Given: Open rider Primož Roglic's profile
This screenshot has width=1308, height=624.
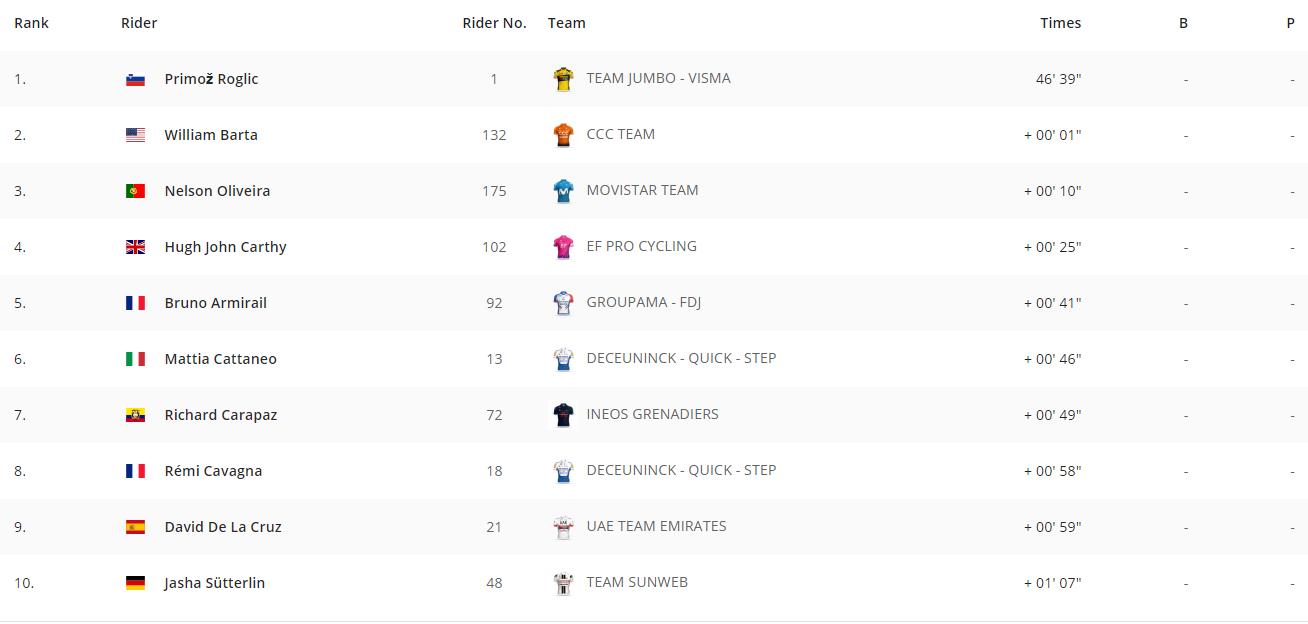Looking at the screenshot, I should (x=211, y=79).
